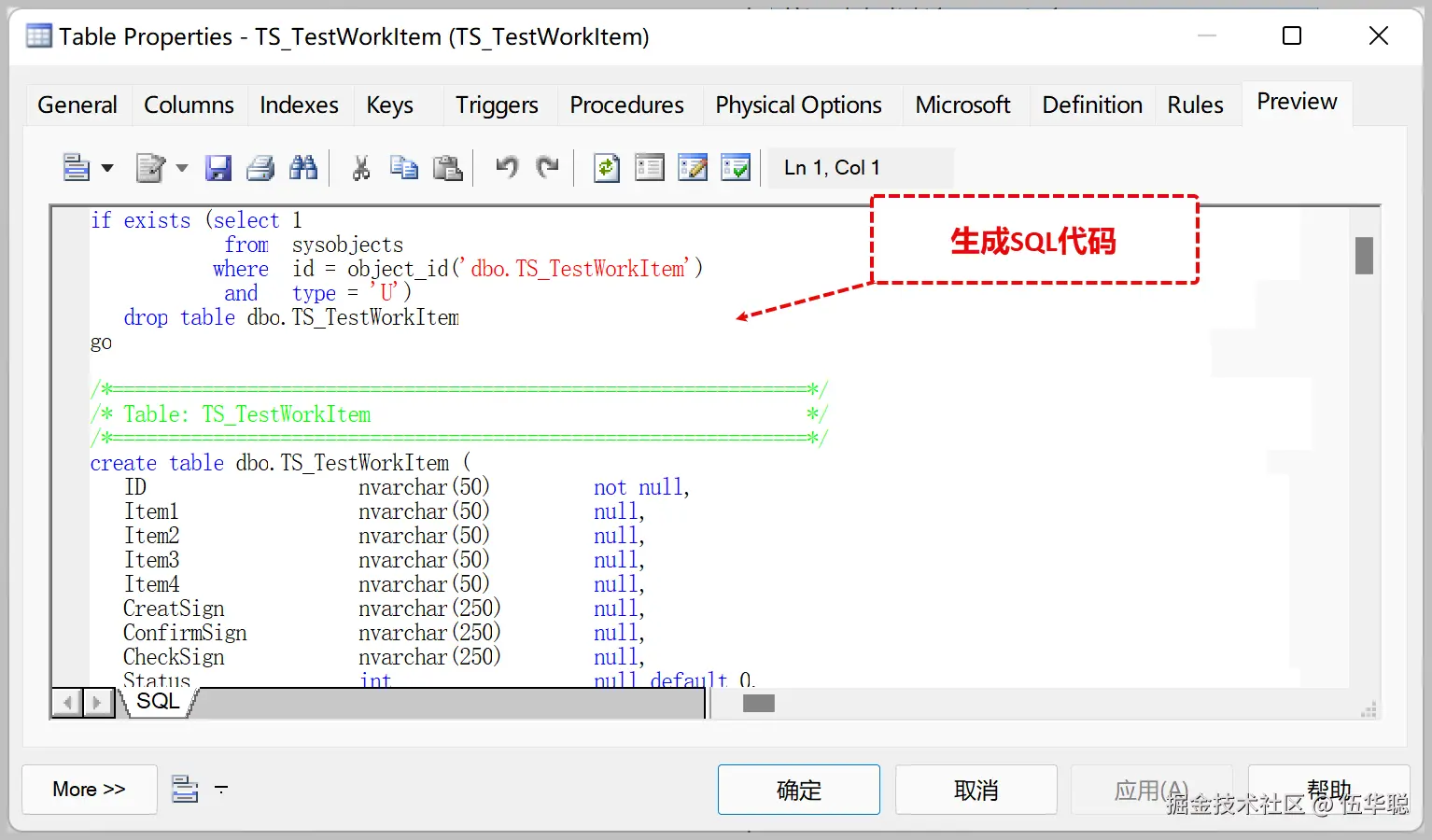
Task: Click the 'drop table' keyword line
Action: (x=291, y=317)
